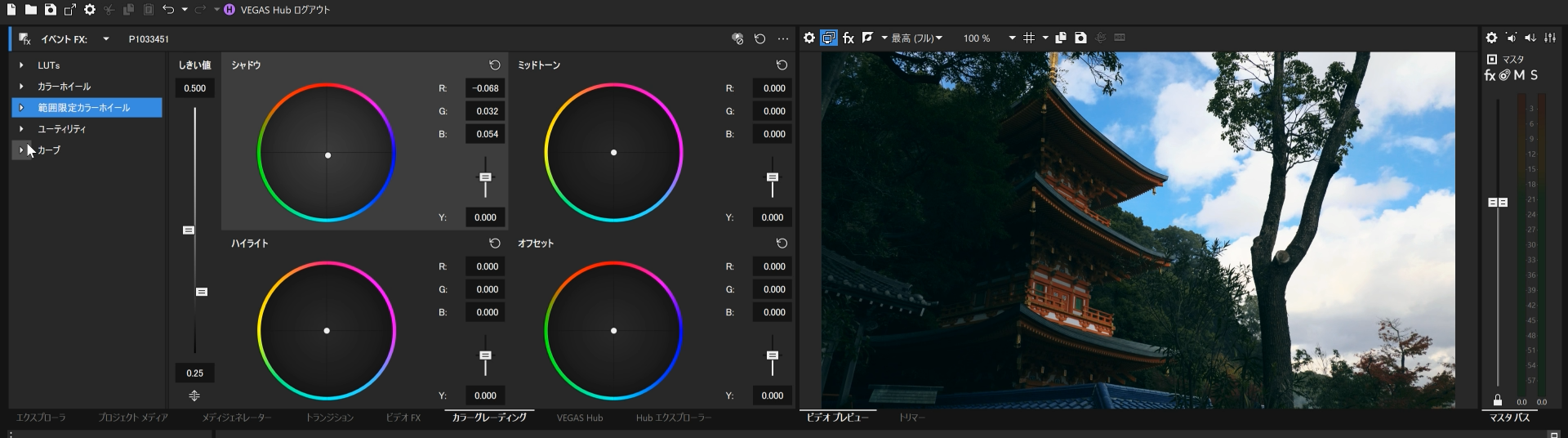Click the しきい値 0.500 value field
This screenshot has height=438, width=1568.
pyautogui.click(x=195, y=88)
